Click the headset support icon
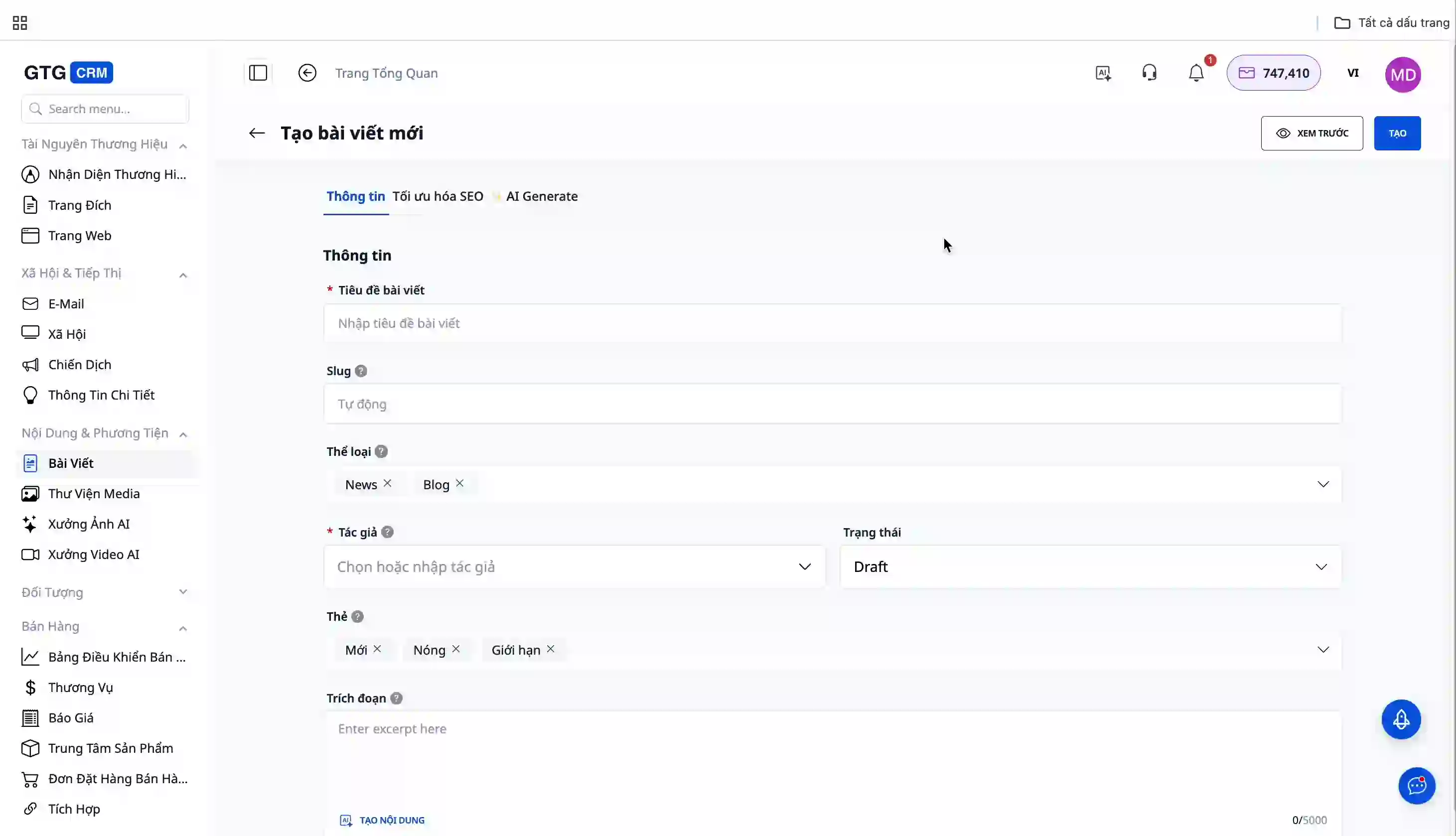This screenshot has width=1456, height=836. tap(1150, 73)
